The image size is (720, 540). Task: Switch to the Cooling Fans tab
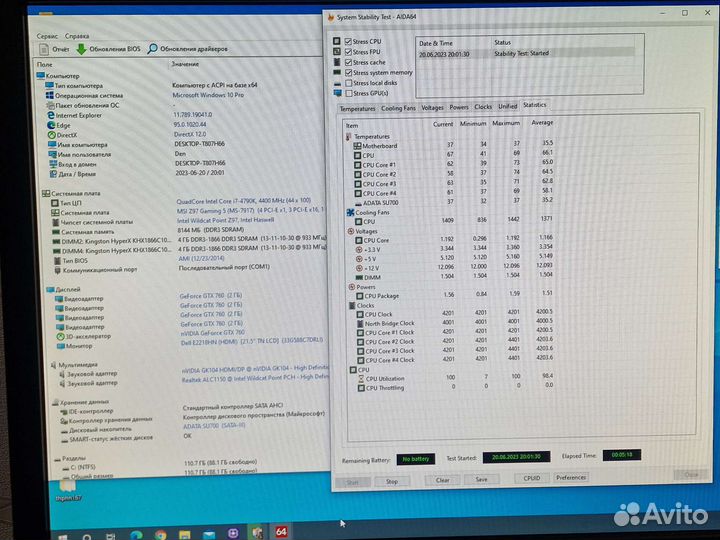[x=398, y=108]
